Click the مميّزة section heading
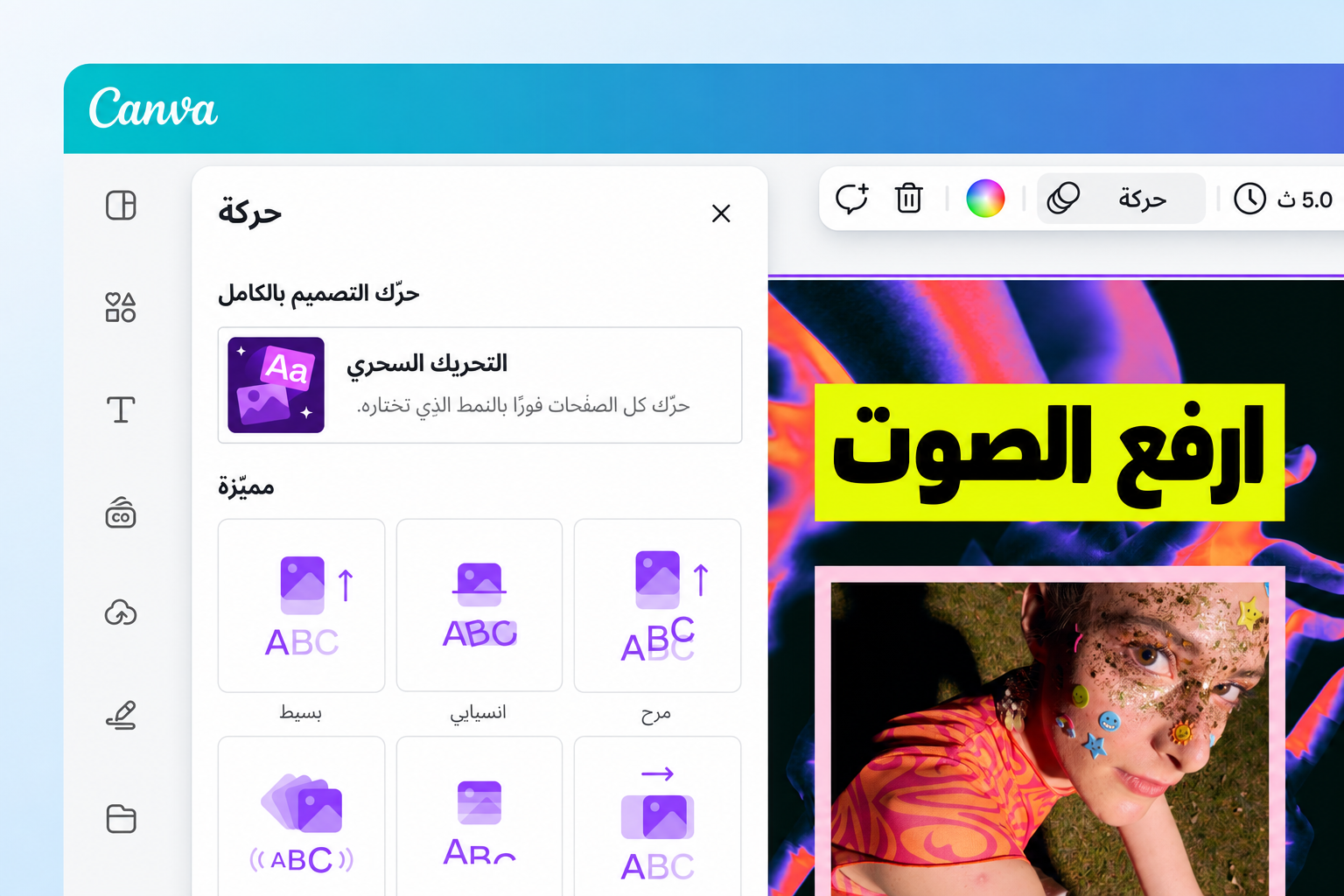Image resolution: width=1344 pixels, height=896 pixels. pyautogui.click(x=246, y=486)
